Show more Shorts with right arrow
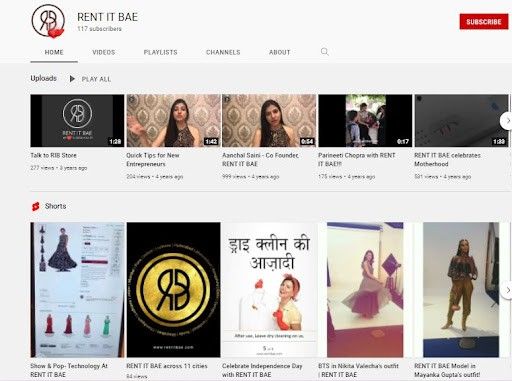The height and width of the screenshot is (381, 512). point(507,290)
